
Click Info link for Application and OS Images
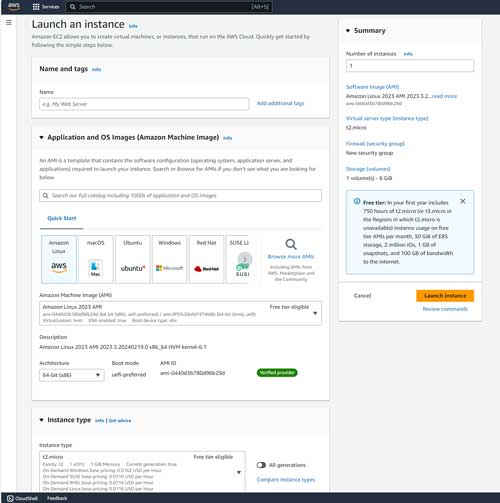228,138
